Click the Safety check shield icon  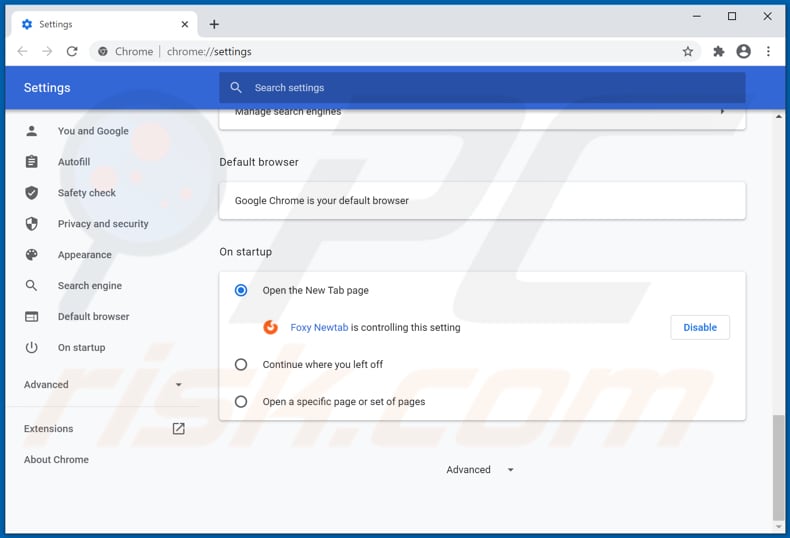tap(32, 192)
